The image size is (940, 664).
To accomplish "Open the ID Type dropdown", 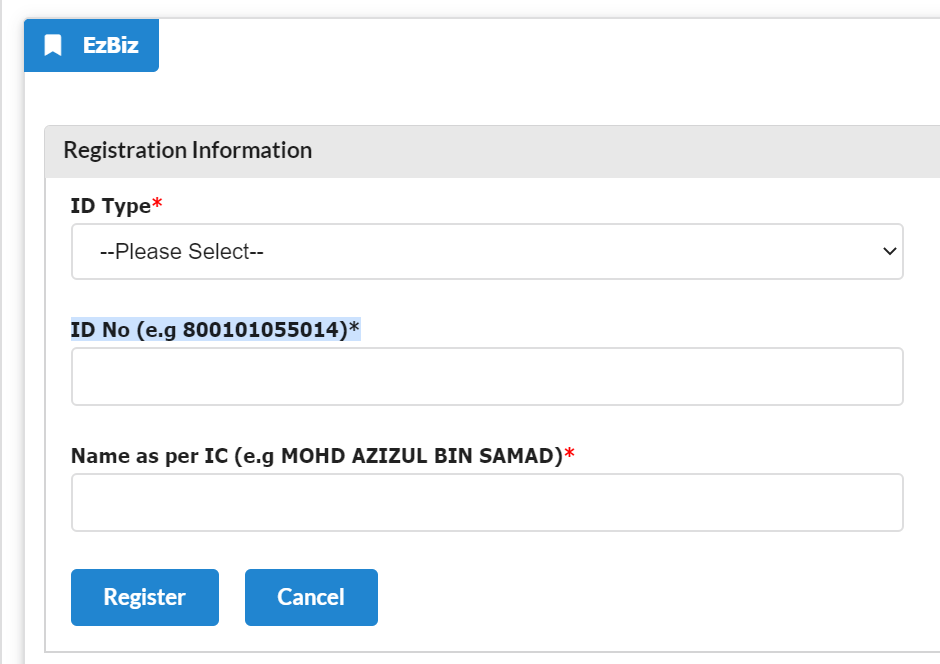I will (x=487, y=251).
